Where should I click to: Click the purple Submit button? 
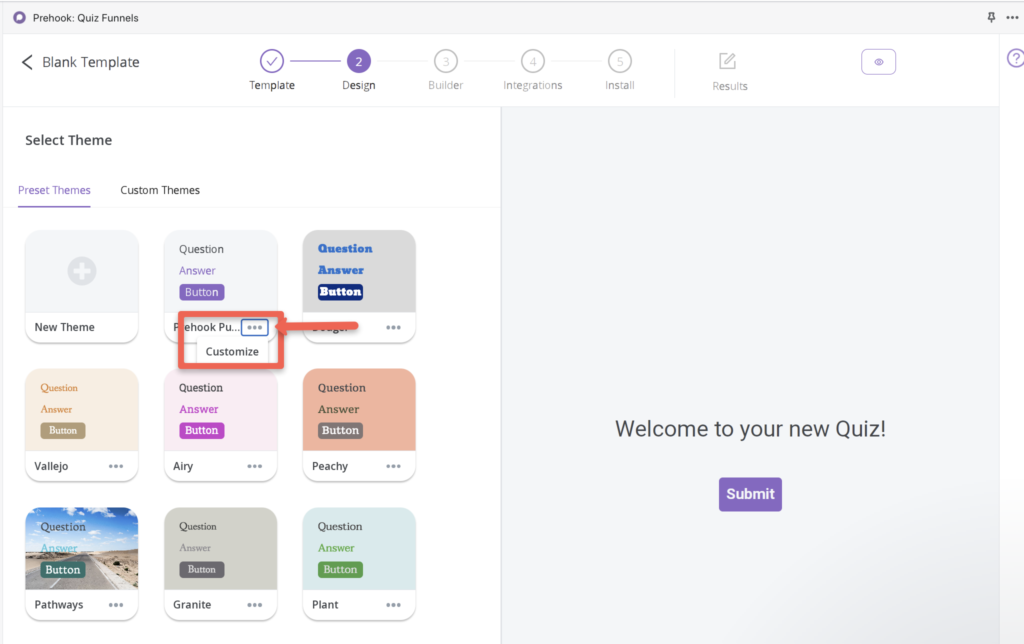[750, 494]
